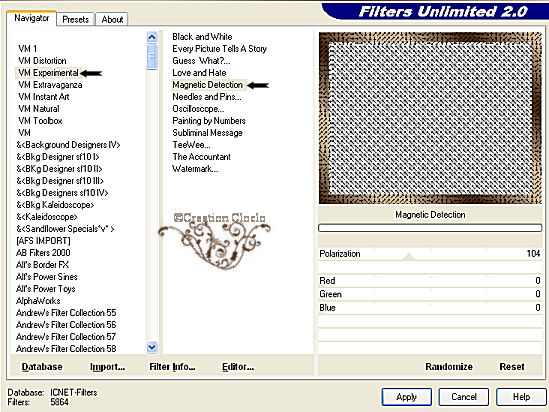
Task: Select &<BKg Designer sf10 II> category
Action: (x=59, y=169)
